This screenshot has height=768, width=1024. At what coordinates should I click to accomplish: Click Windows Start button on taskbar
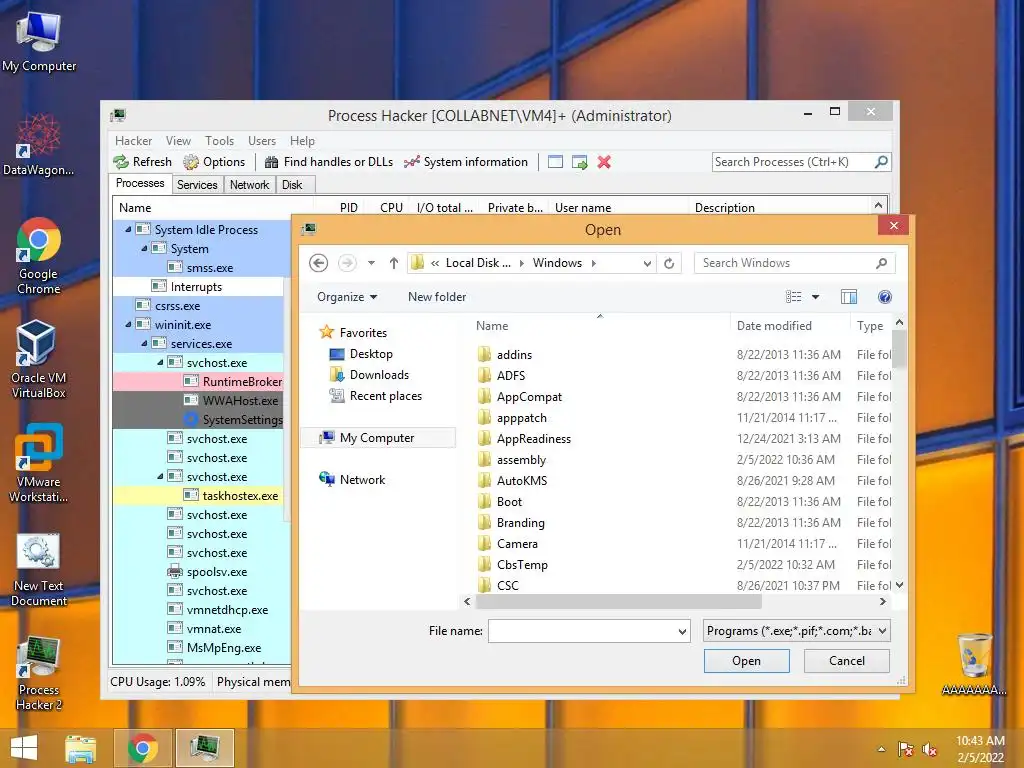point(24,748)
